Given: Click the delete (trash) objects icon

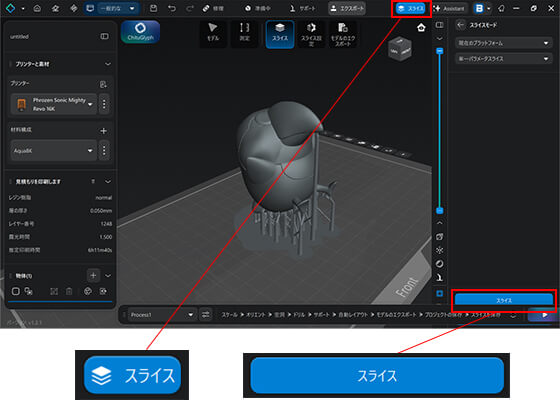Looking at the screenshot, I should coord(69,291).
